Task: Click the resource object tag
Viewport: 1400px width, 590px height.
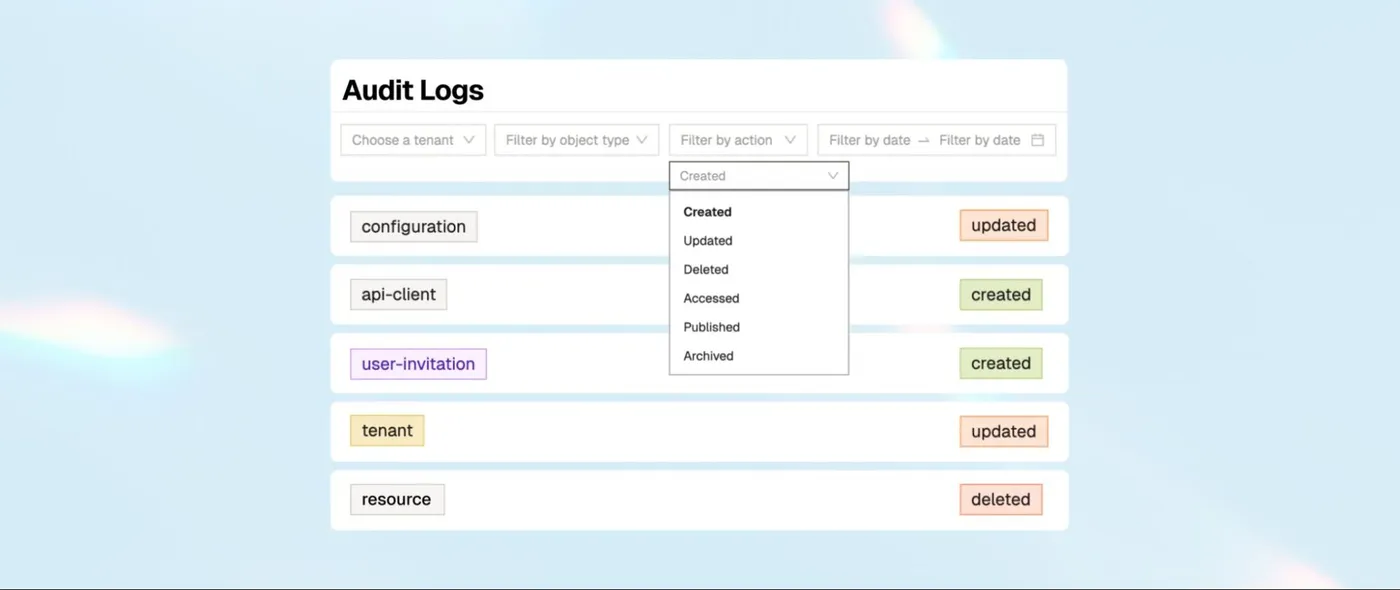Action: (x=396, y=500)
